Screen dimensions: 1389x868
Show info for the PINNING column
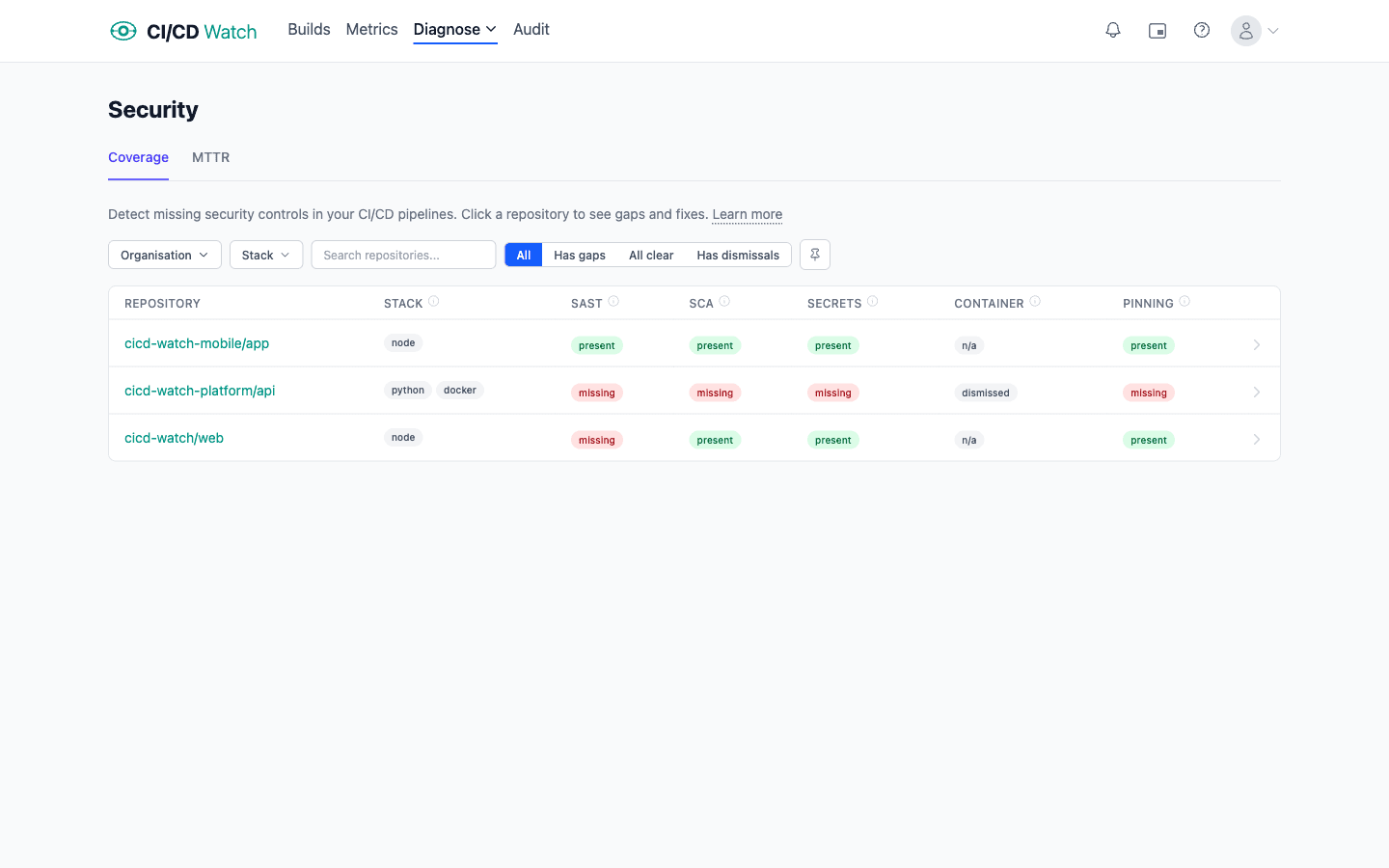coord(1185,302)
